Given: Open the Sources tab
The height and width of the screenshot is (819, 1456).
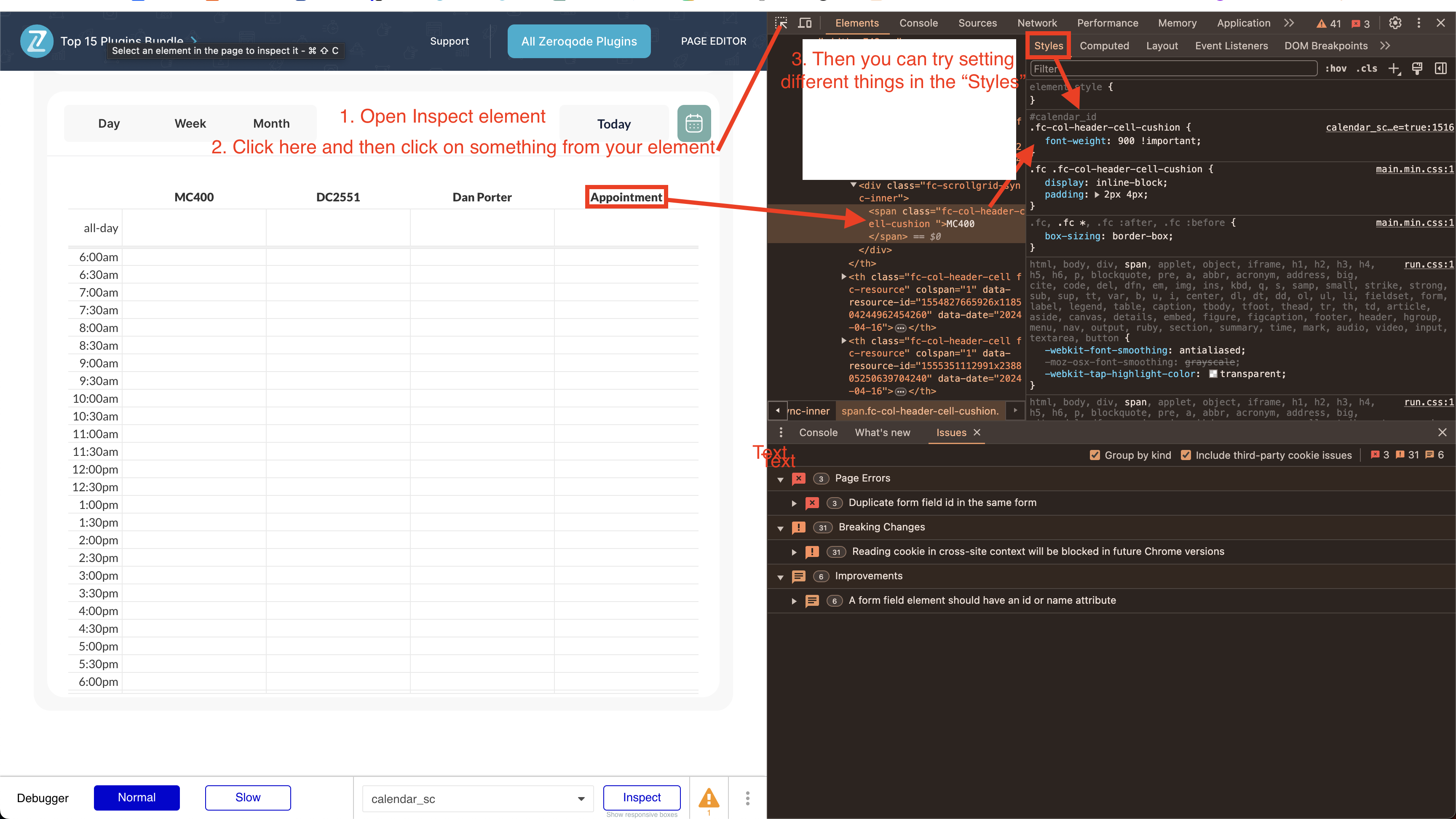Looking at the screenshot, I should 977,23.
